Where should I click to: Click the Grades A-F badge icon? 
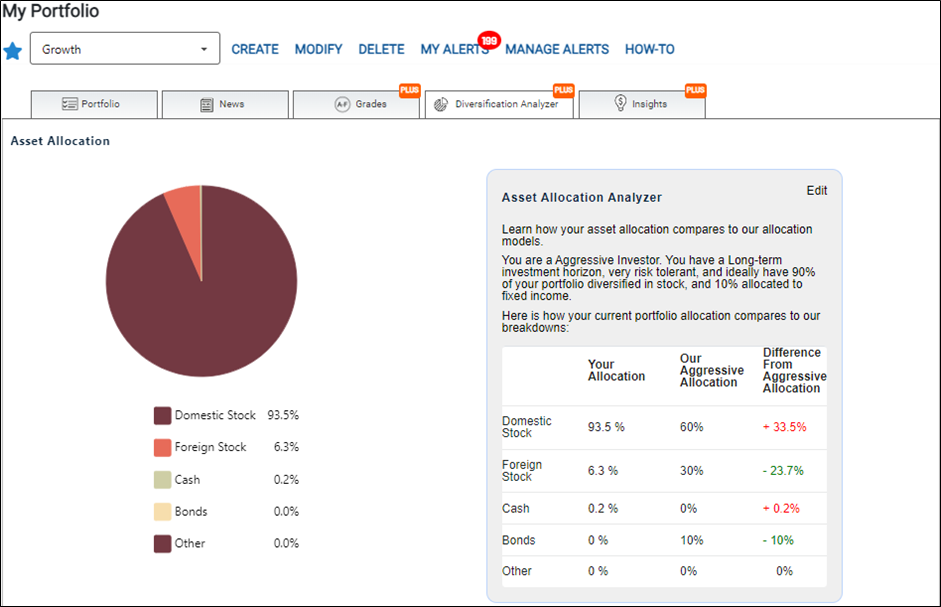[342, 104]
